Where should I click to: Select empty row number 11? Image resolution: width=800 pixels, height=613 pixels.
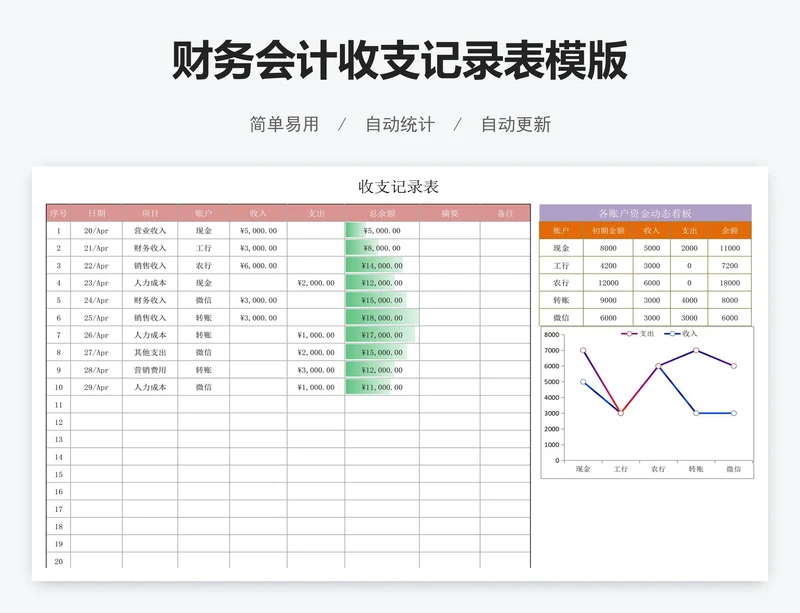click(59, 405)
